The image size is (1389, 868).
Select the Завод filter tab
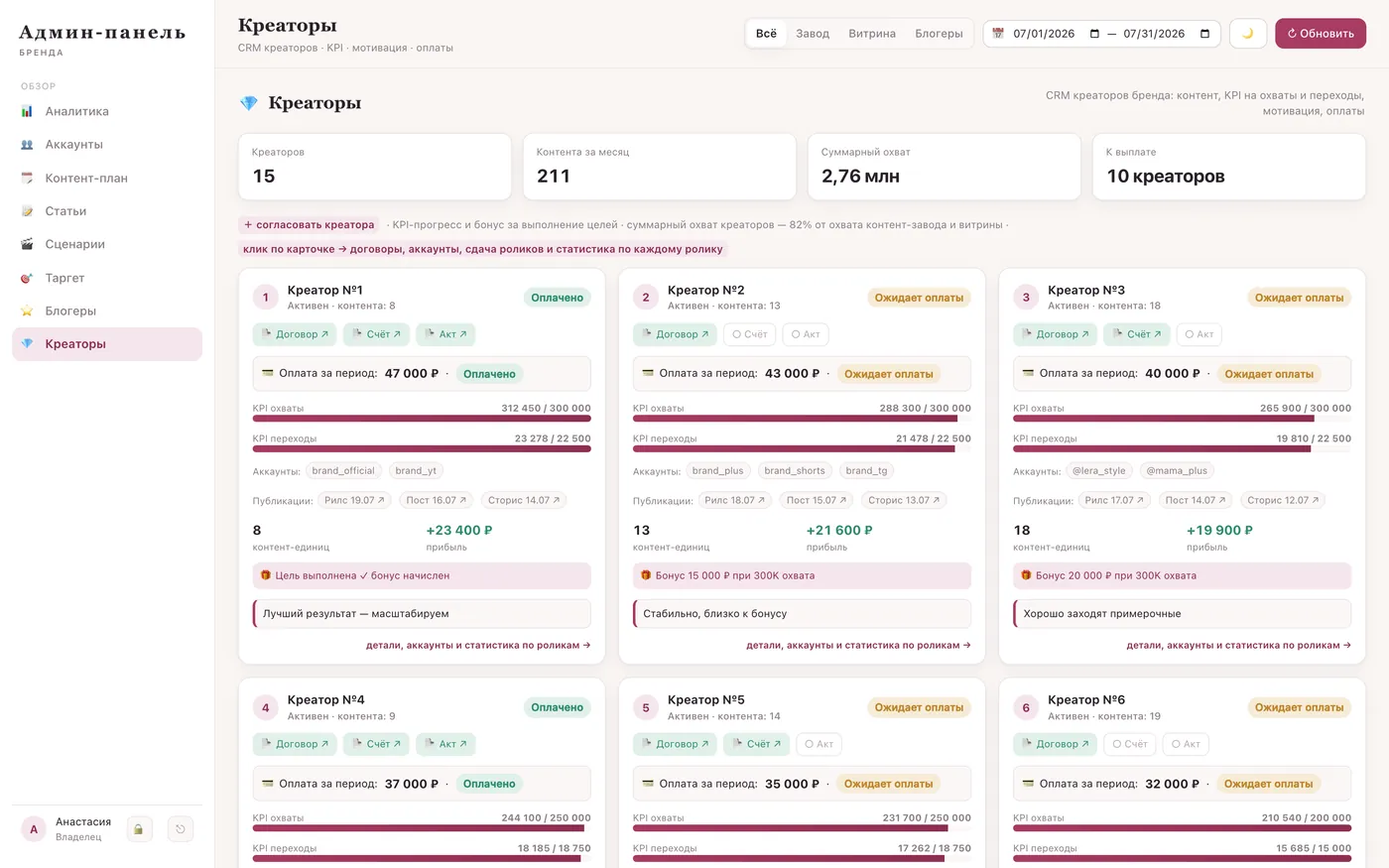[813, 34]
